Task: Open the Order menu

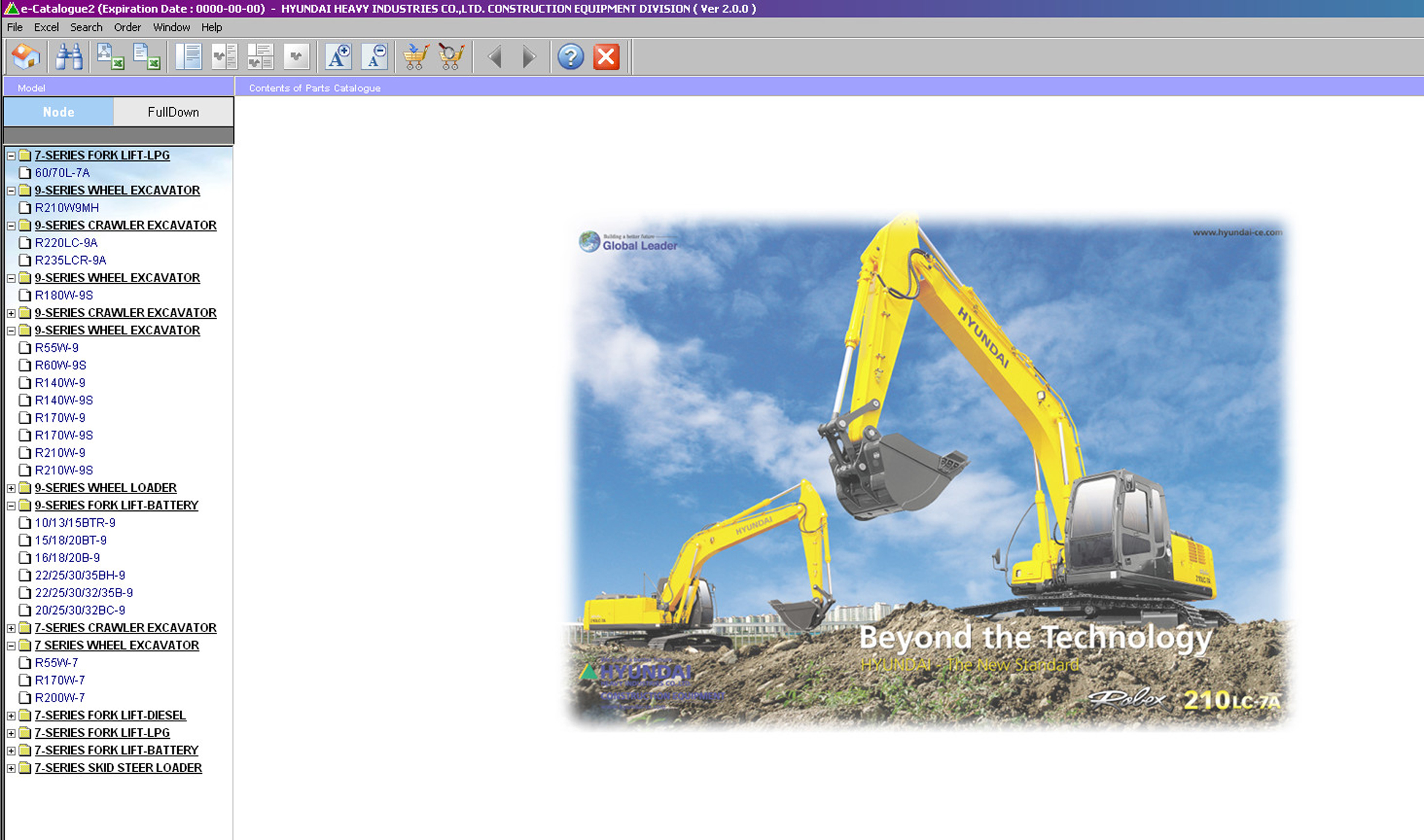Action: (127, 27)
